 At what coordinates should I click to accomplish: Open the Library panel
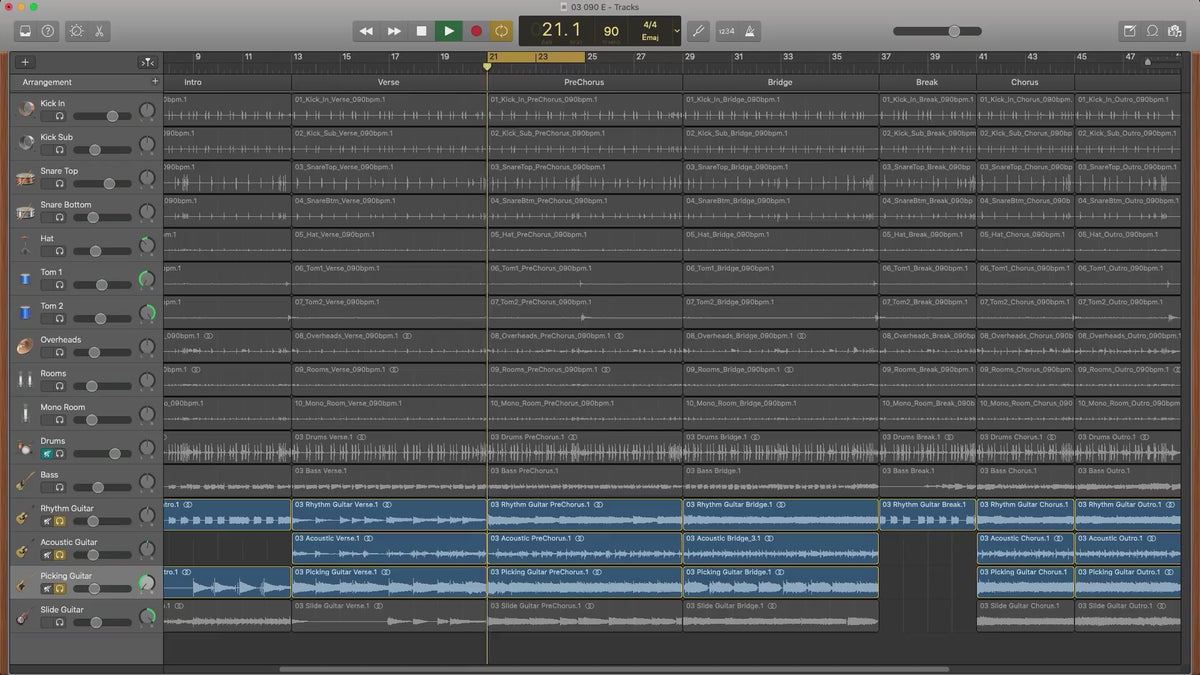point(25,31)
